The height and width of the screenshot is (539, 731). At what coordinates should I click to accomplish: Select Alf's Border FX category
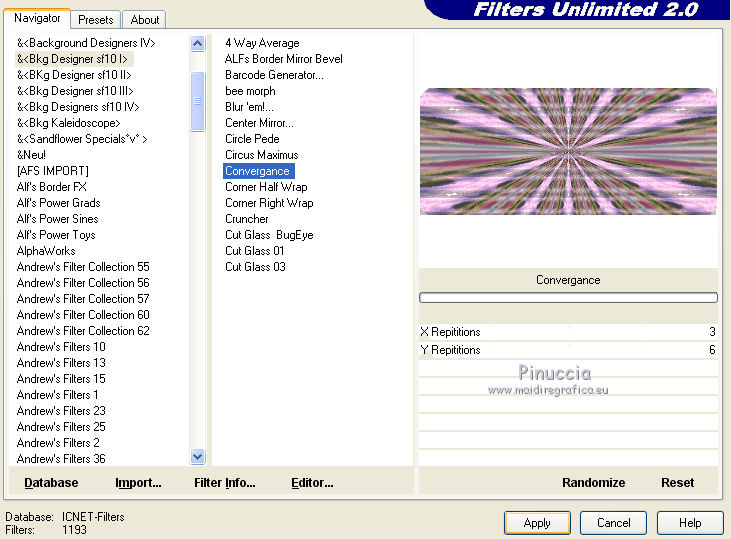tap(51, 187)
